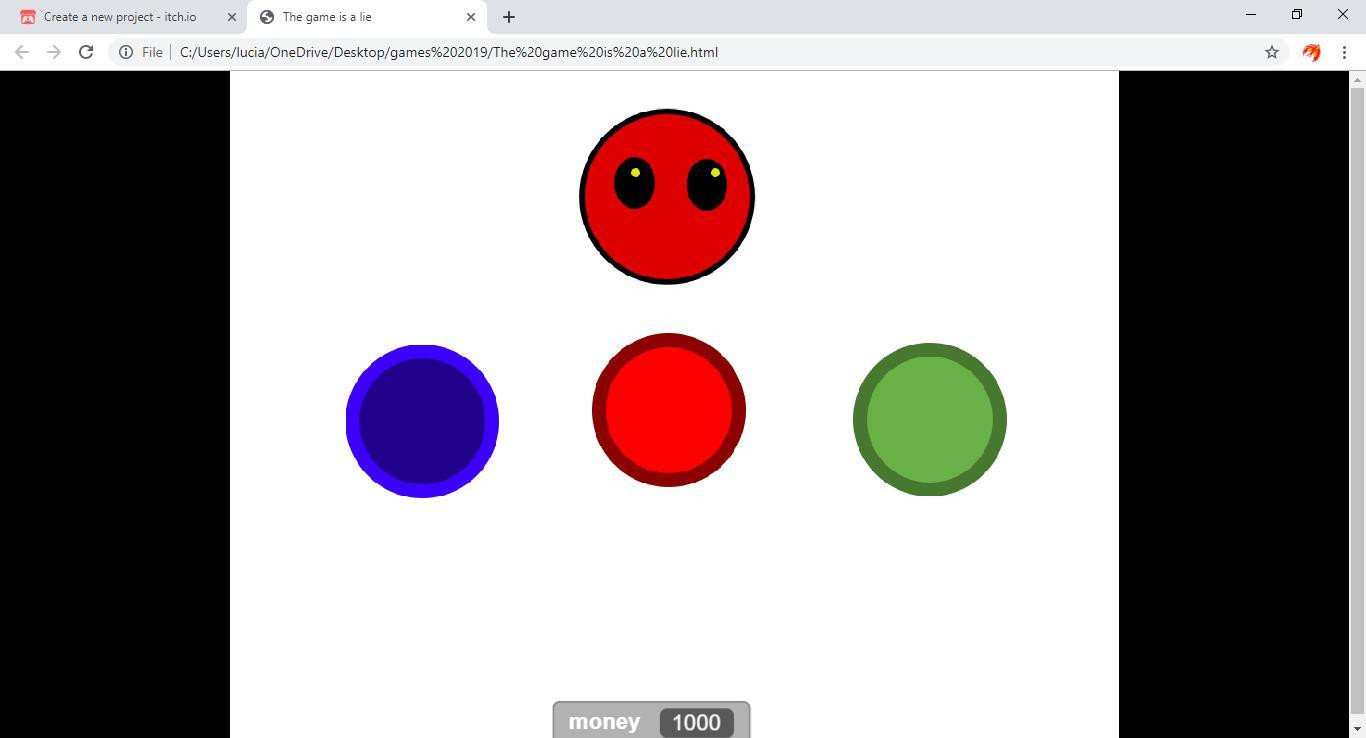Screen dimensions: 1366x738
Task: Click the address bar file URL
Action: tap(449, 52)
